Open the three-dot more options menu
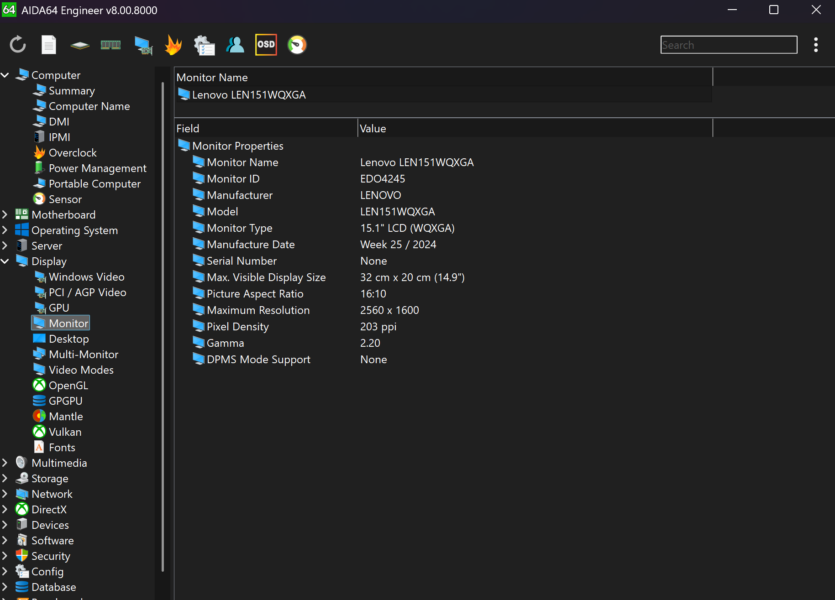This screenshot has width=835, height=600. [816, 45]
